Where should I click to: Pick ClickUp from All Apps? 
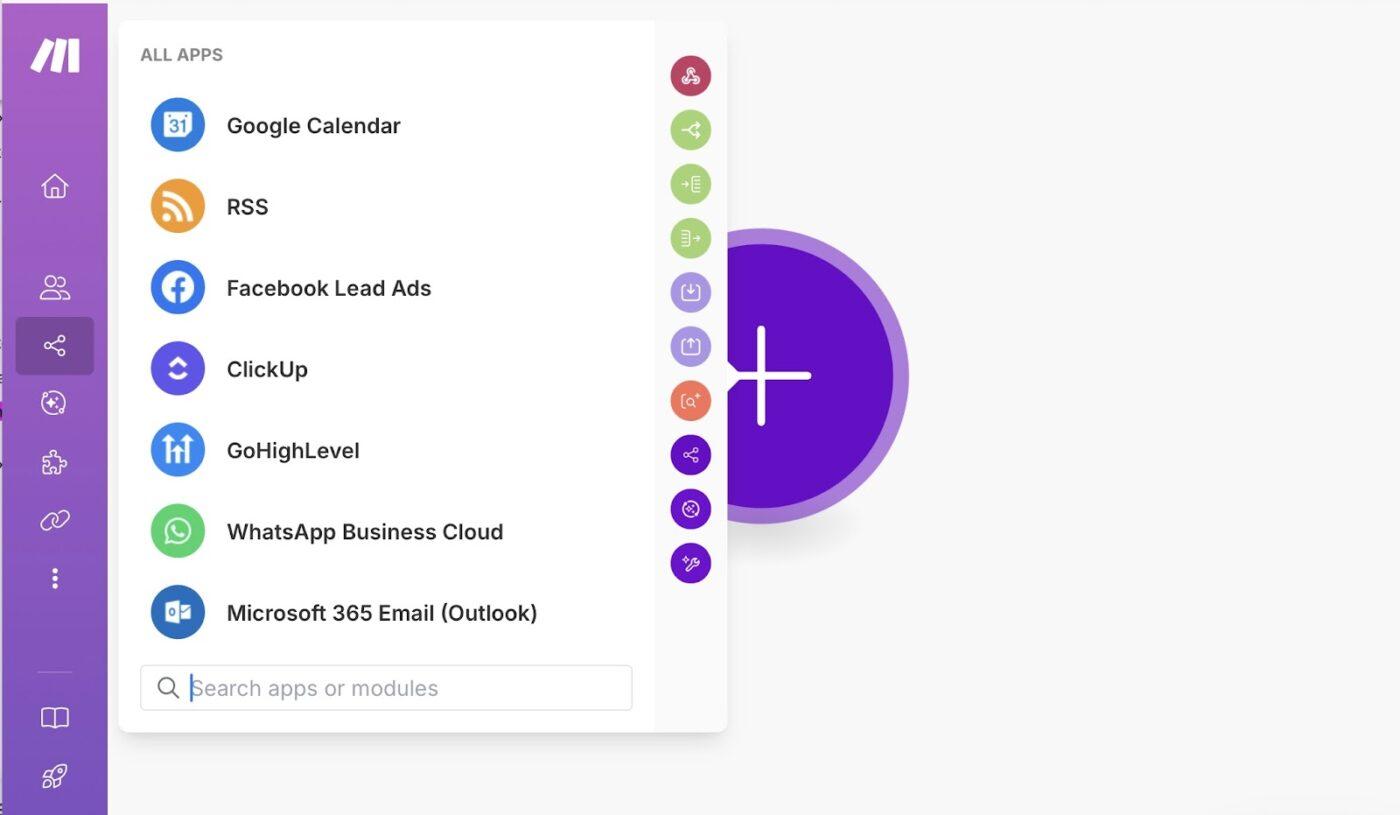point(267,369)
